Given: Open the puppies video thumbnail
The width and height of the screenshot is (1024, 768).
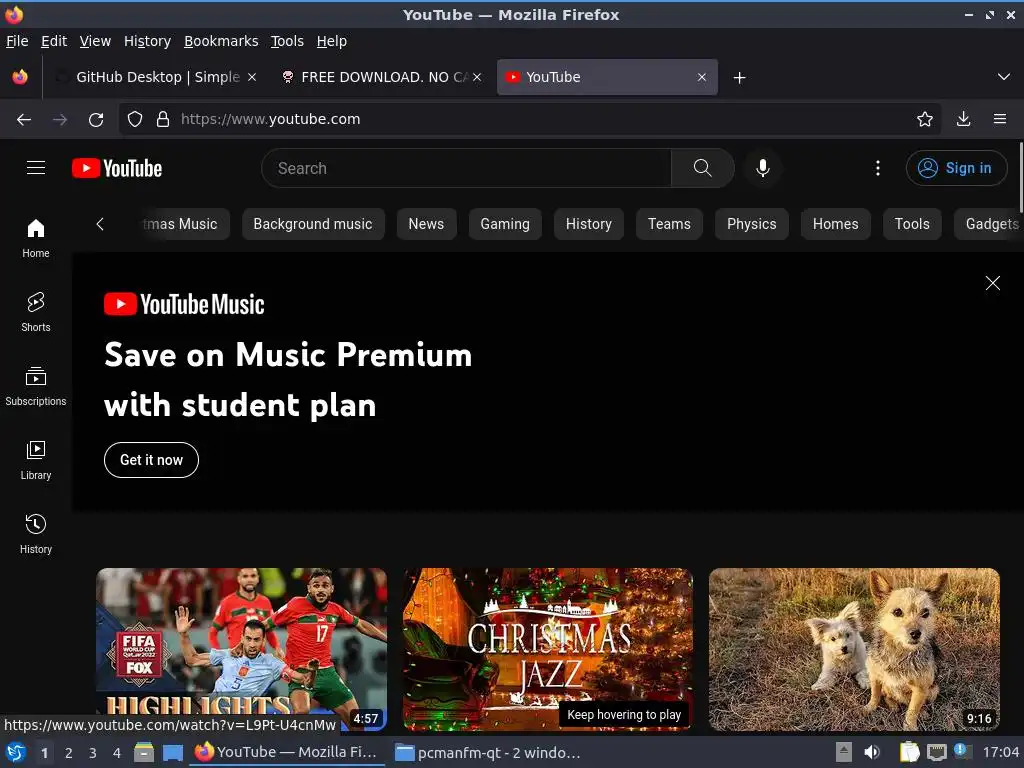Looking at the screenshot, I should point(854,648).
